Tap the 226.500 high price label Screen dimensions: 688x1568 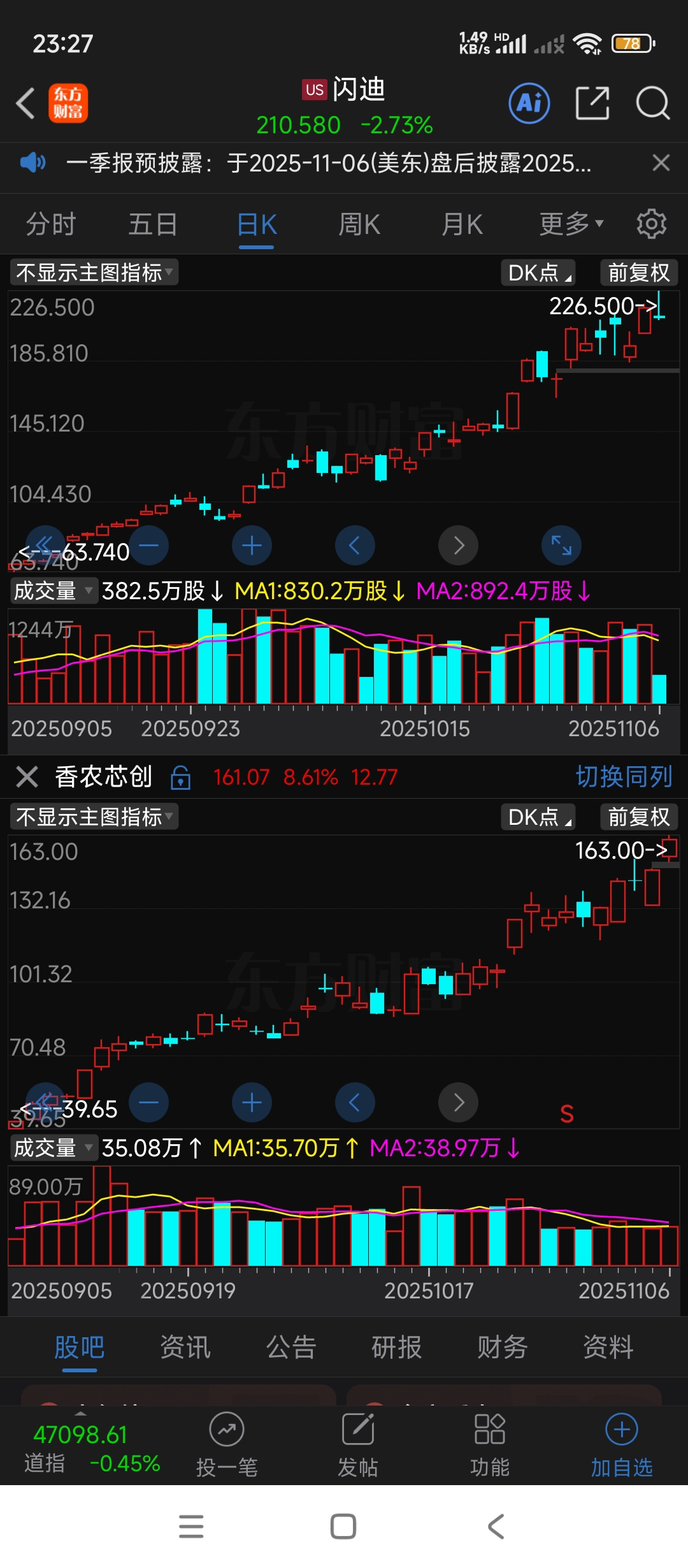pyautogui.click(x=603, y=307)
